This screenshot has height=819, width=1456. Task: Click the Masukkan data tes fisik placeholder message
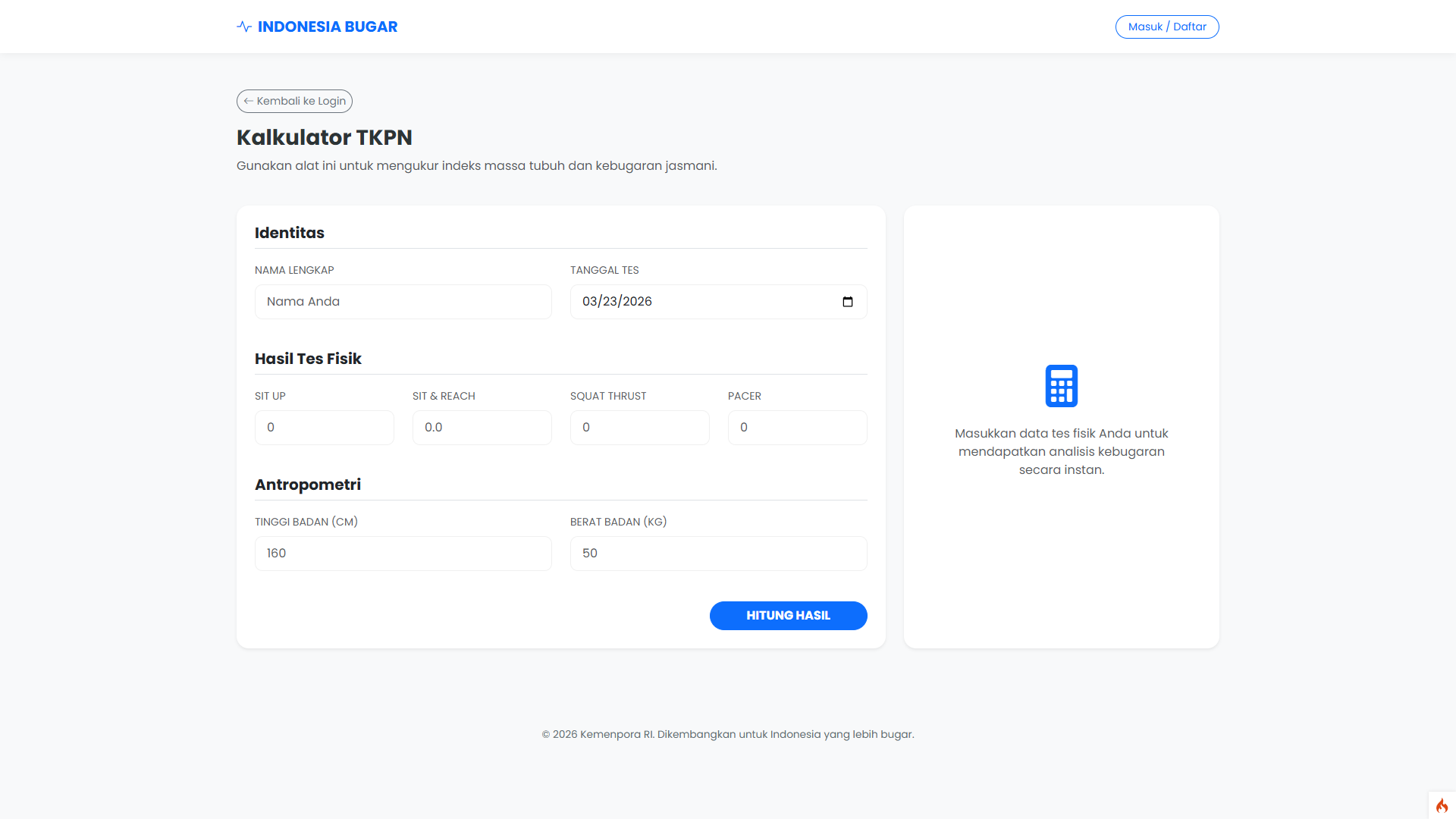[x=1061, y=451]
